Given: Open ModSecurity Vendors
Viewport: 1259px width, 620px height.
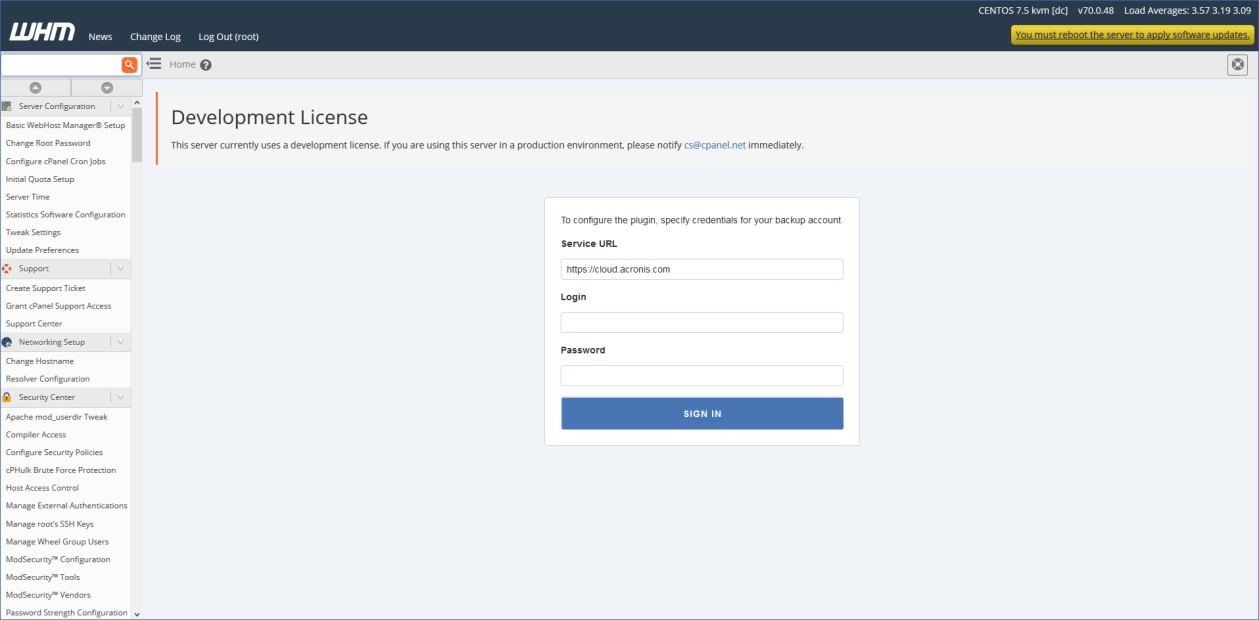Looking at the screenshot, I should coord(48,595).
